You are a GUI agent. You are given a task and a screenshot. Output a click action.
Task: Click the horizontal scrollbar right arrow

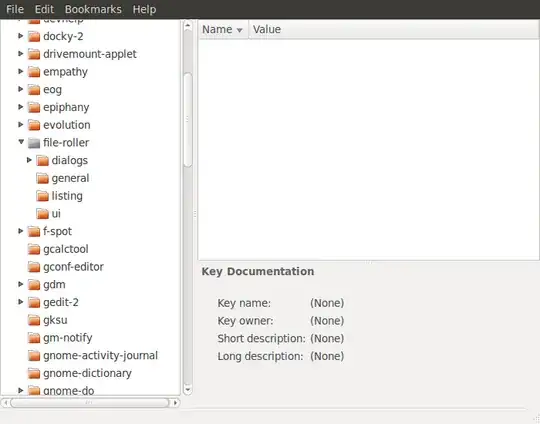coord(176,402)
